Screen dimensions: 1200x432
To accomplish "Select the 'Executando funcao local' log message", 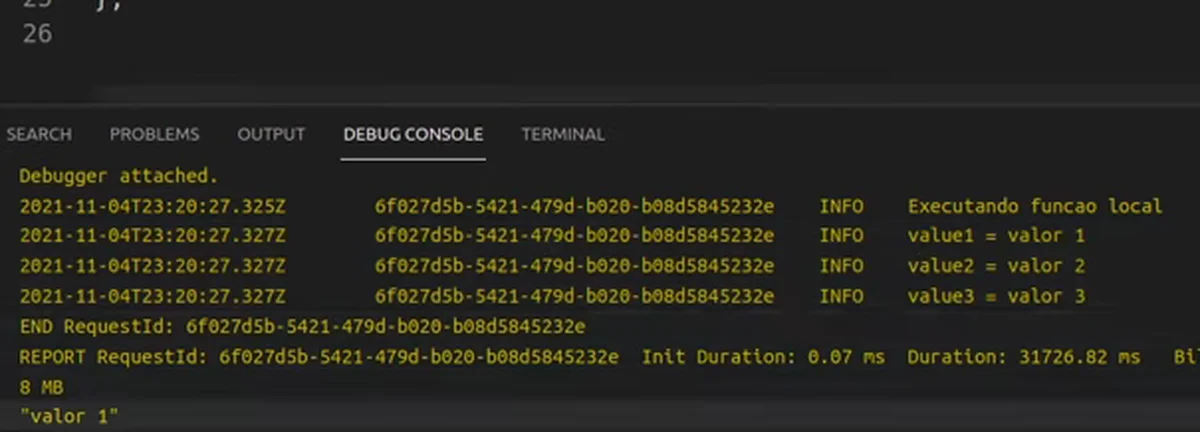I will [1035, 206].
